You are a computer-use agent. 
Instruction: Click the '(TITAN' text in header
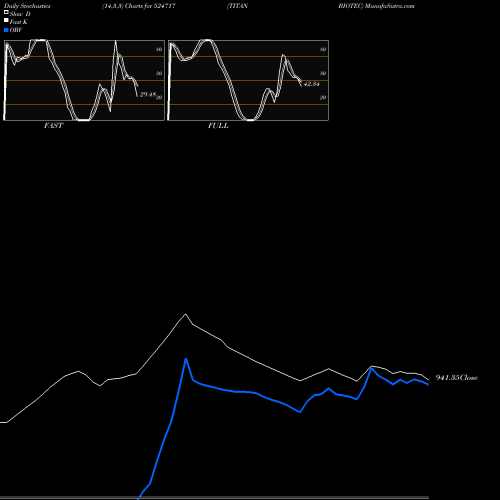(237, 6)
